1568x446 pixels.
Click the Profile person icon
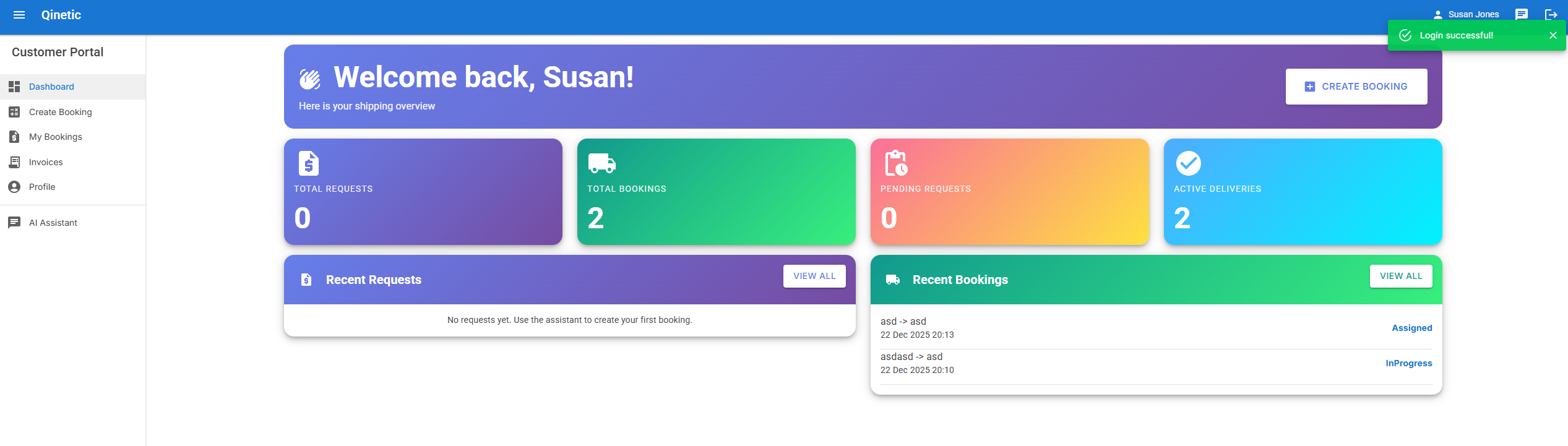point(14,187)
